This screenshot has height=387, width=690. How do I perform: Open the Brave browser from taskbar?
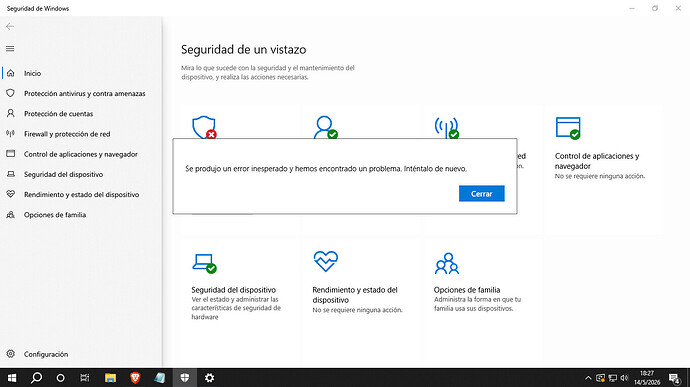click(135, 378)
